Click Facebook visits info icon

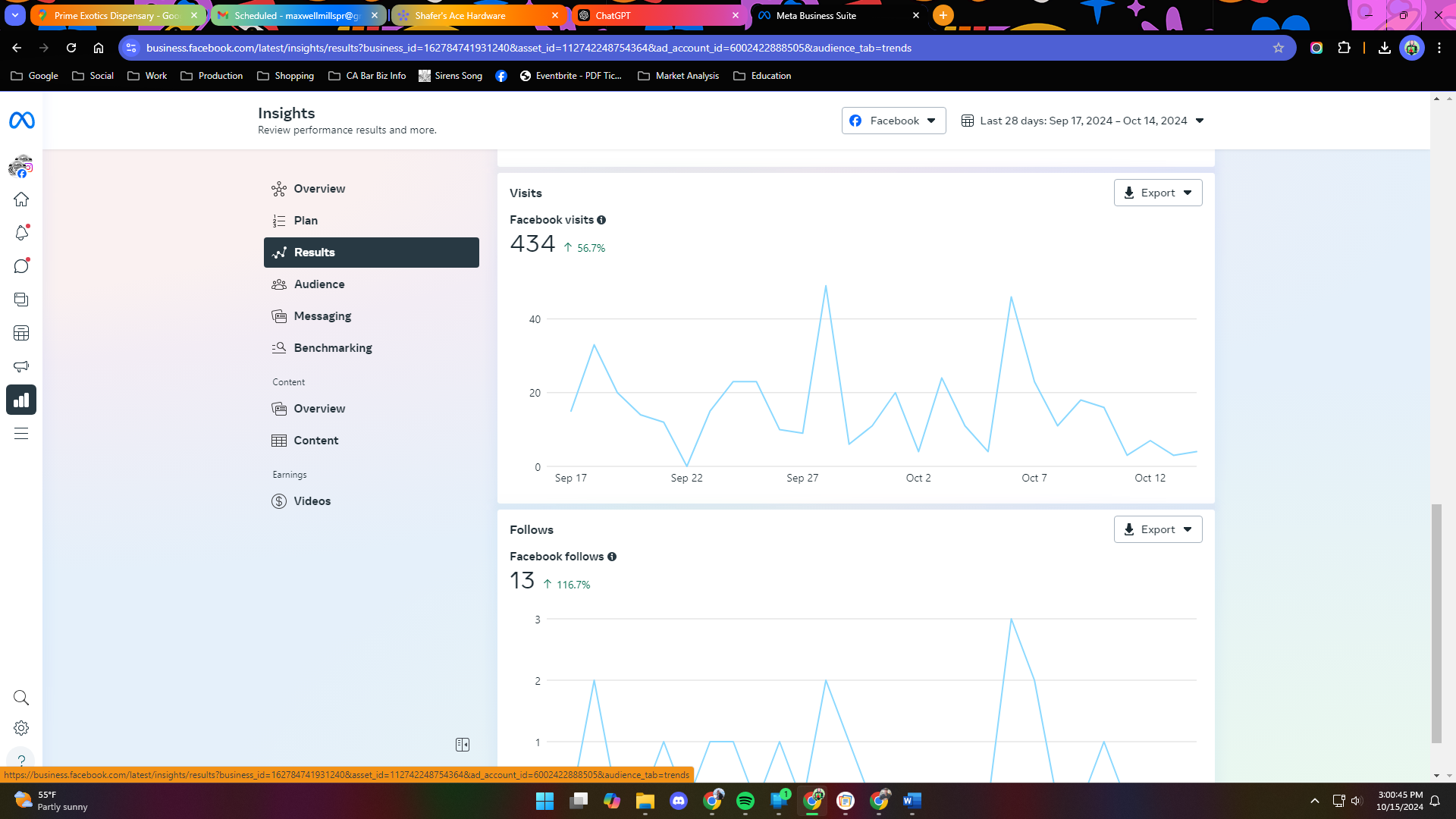[601, 220]
